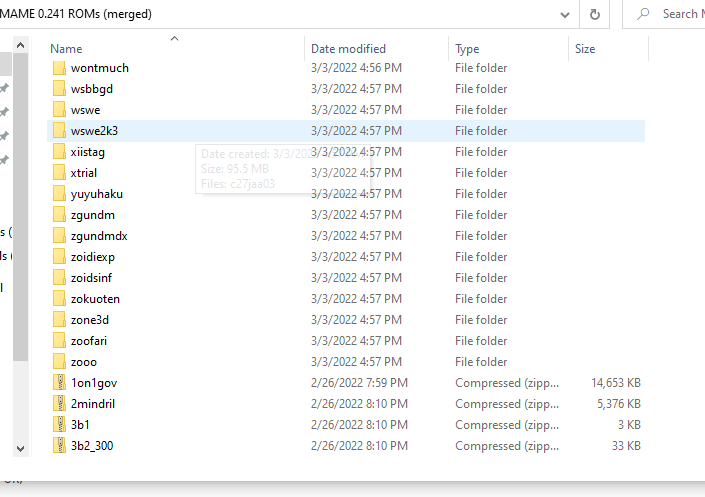705x497 pixels.
Task: Select the zoidiexp folder name
Action: [x=93, y=257]
